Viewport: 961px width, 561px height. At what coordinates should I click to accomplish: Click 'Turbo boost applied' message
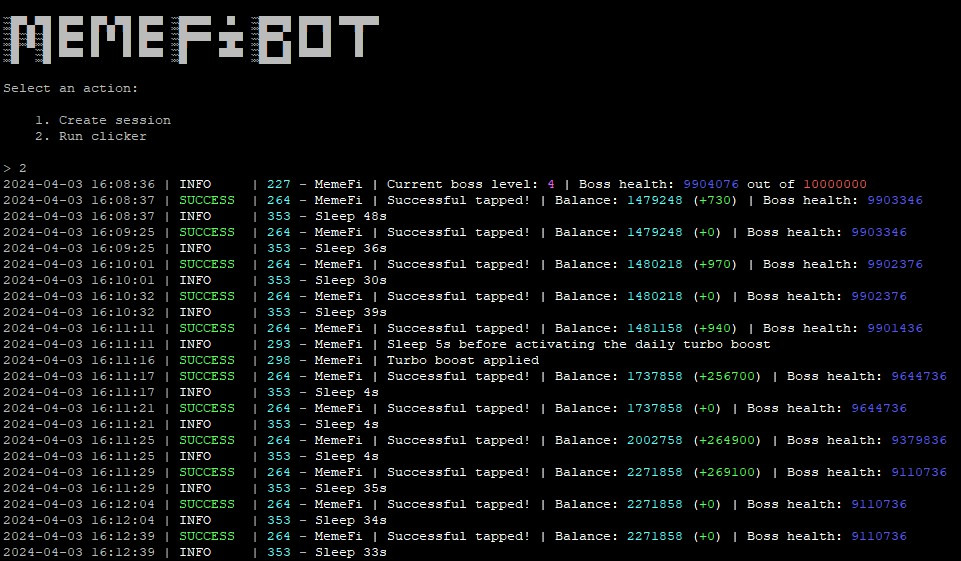point(463,360)
